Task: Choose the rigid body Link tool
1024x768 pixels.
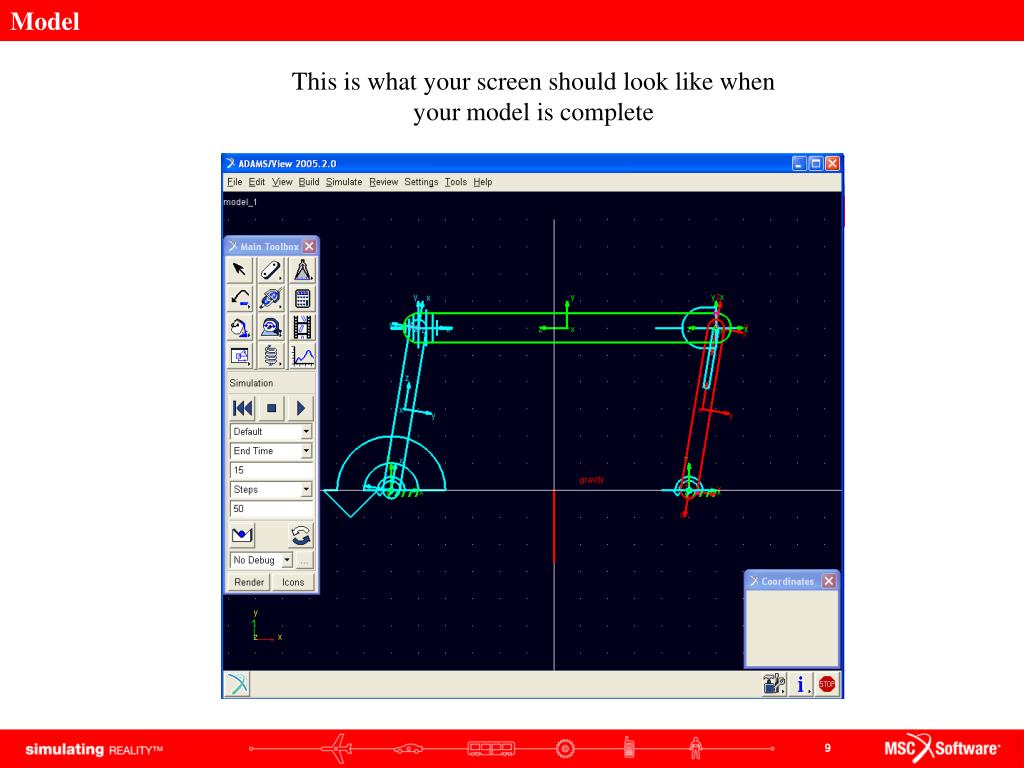Action: pos(270,270)
